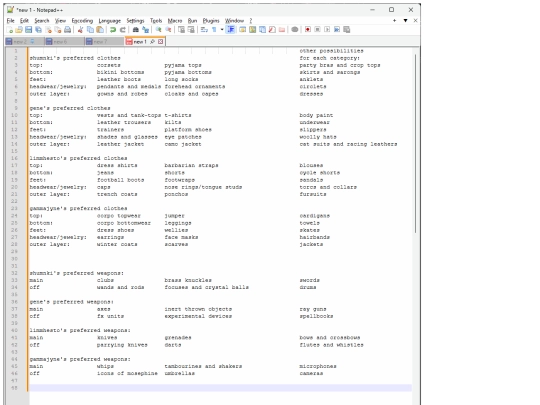The height and width of the screenshot is (405, 540).
Task: Close the new 1 tab via its red X
Action: [x=160, y=42]
